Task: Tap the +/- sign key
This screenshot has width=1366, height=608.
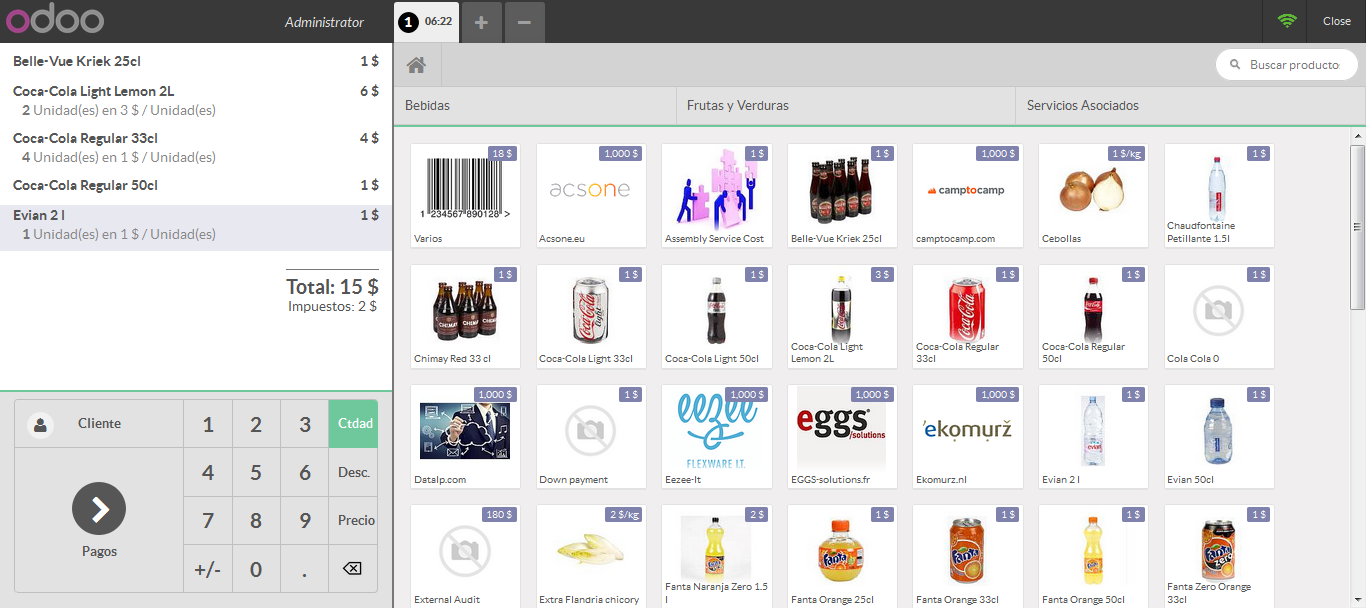Action: pos(208,569)
